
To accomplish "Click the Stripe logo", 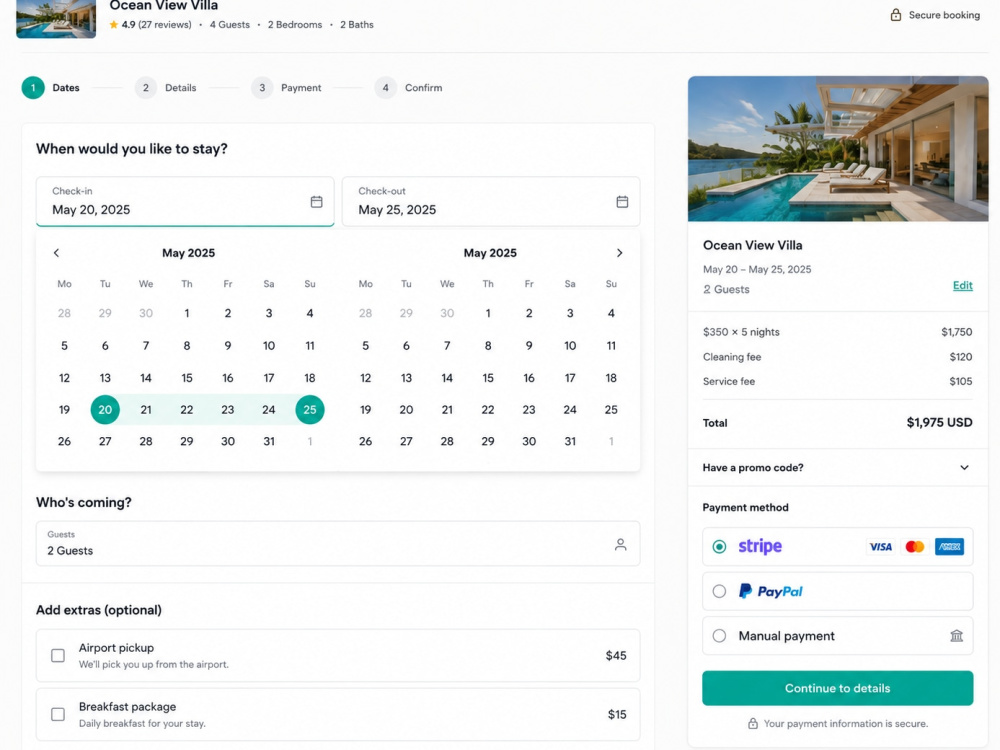I will tap(760, 547).
